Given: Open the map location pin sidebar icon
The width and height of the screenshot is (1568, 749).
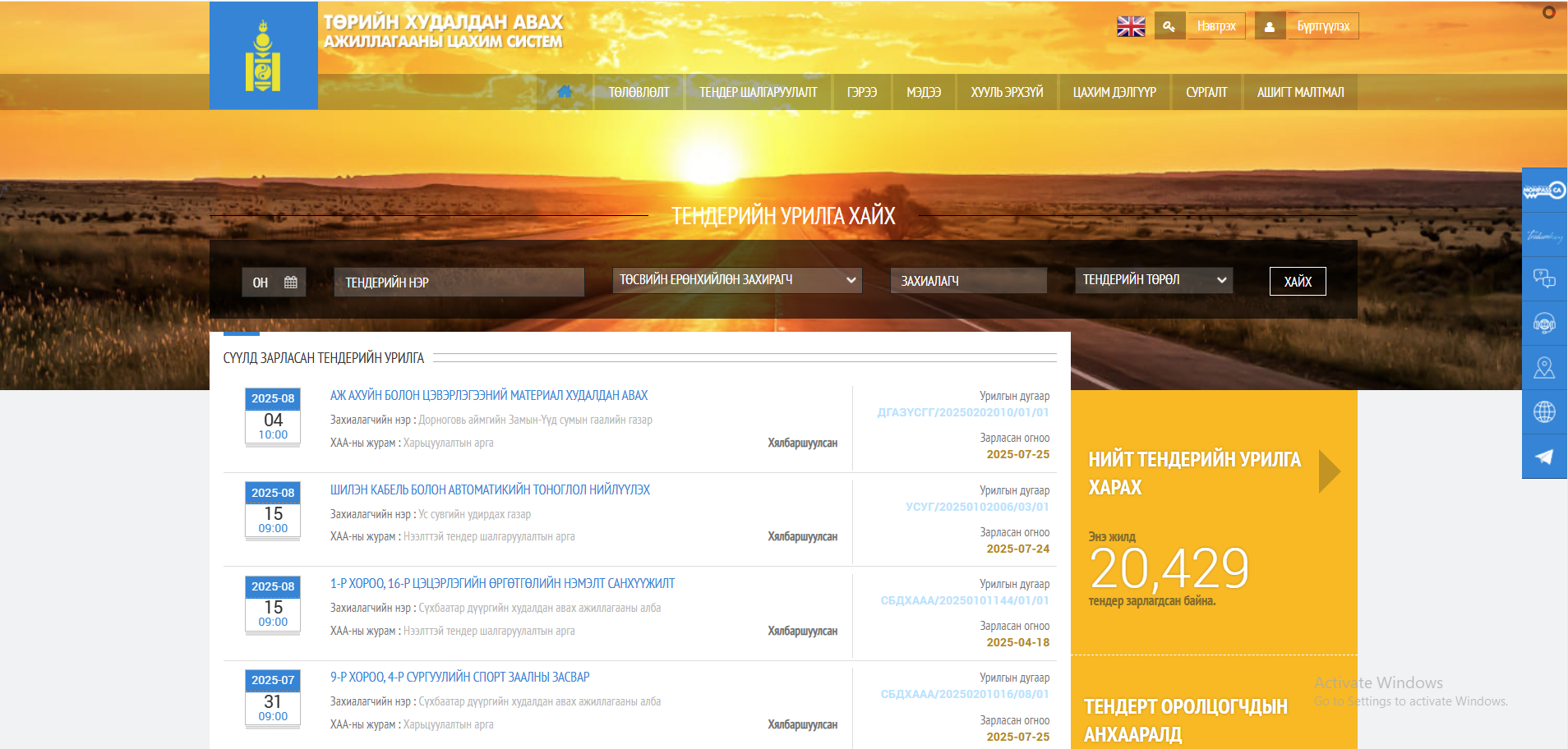Looking at the screenshot, I should pos(1543,368).
